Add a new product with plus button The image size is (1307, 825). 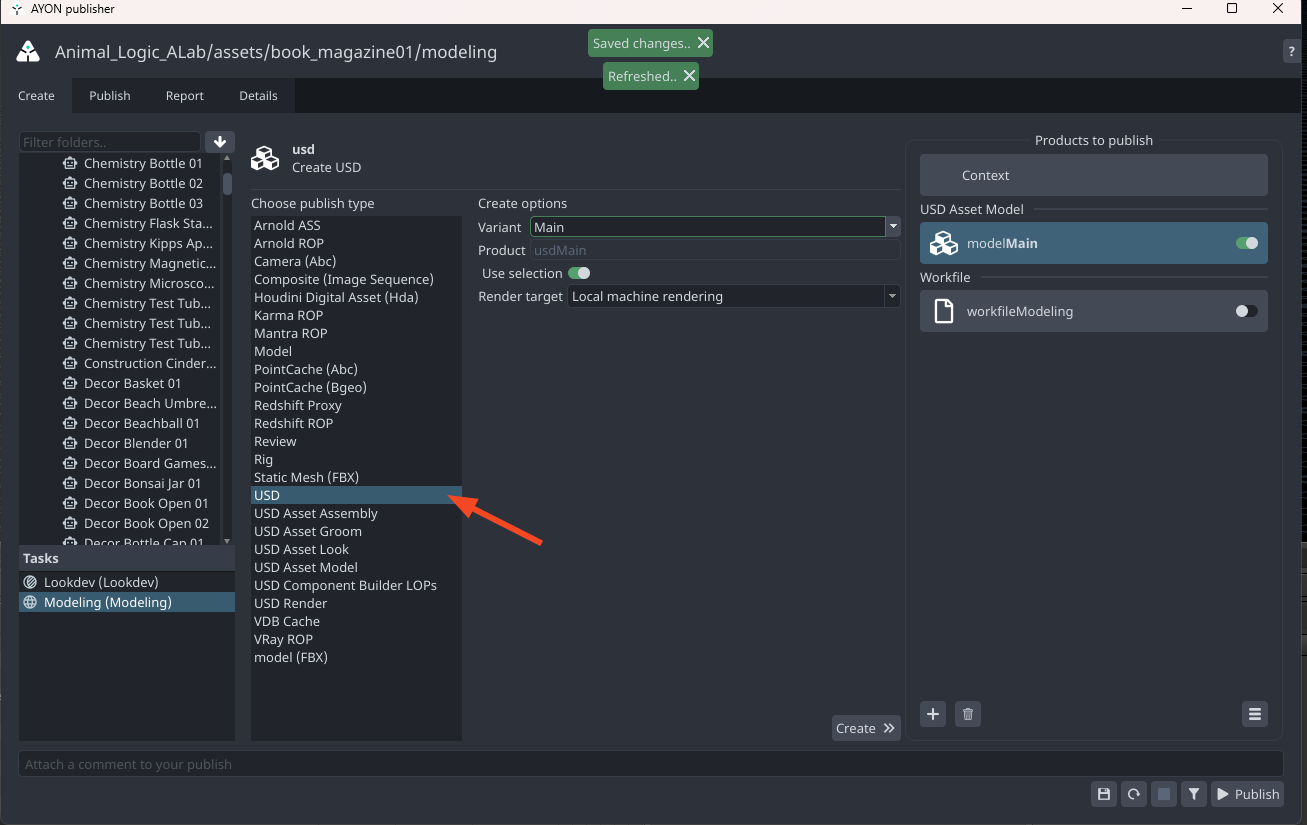click(933, 714)
